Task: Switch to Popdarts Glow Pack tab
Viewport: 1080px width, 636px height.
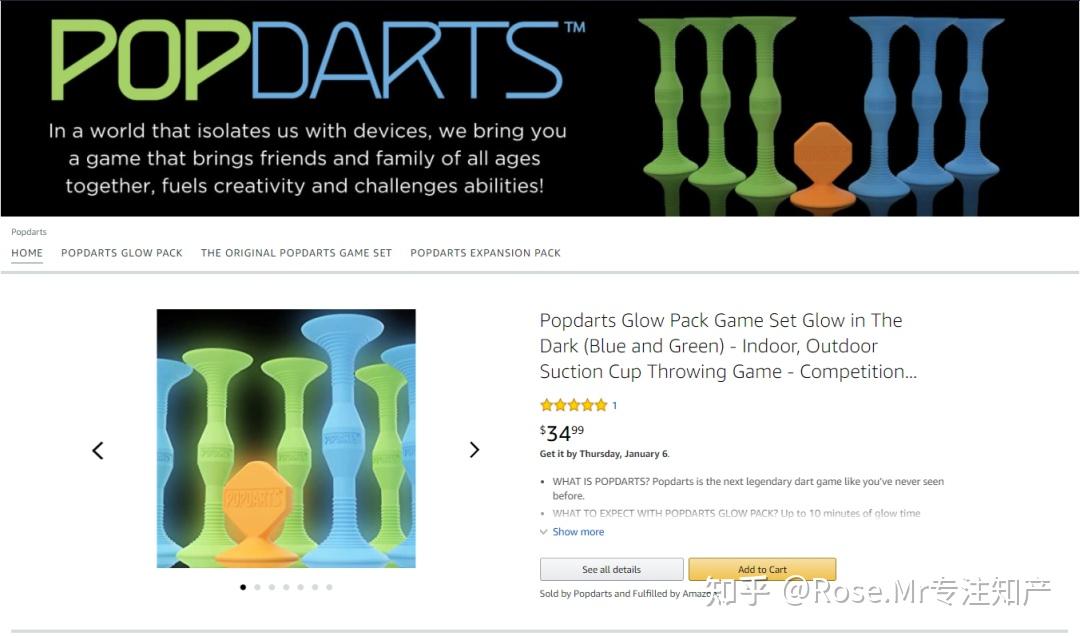Action: tap(122, 253)
